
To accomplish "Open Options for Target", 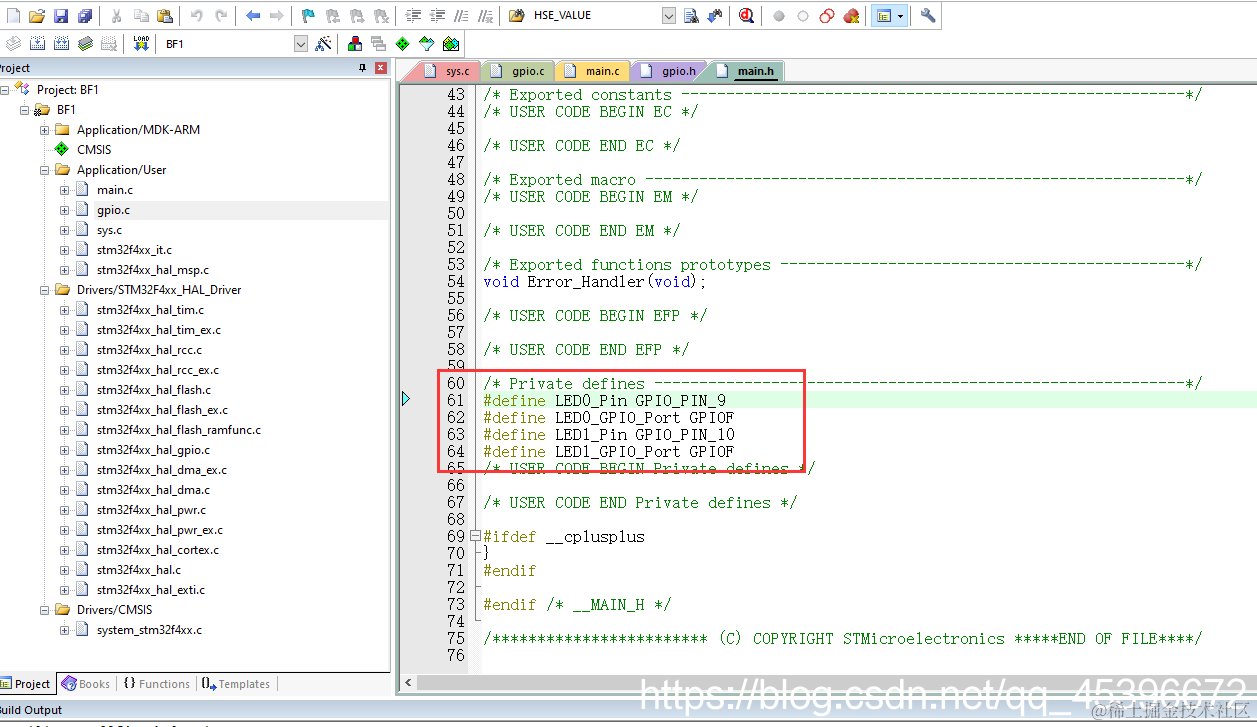I will pyautogui.click(x=323, y=44).
